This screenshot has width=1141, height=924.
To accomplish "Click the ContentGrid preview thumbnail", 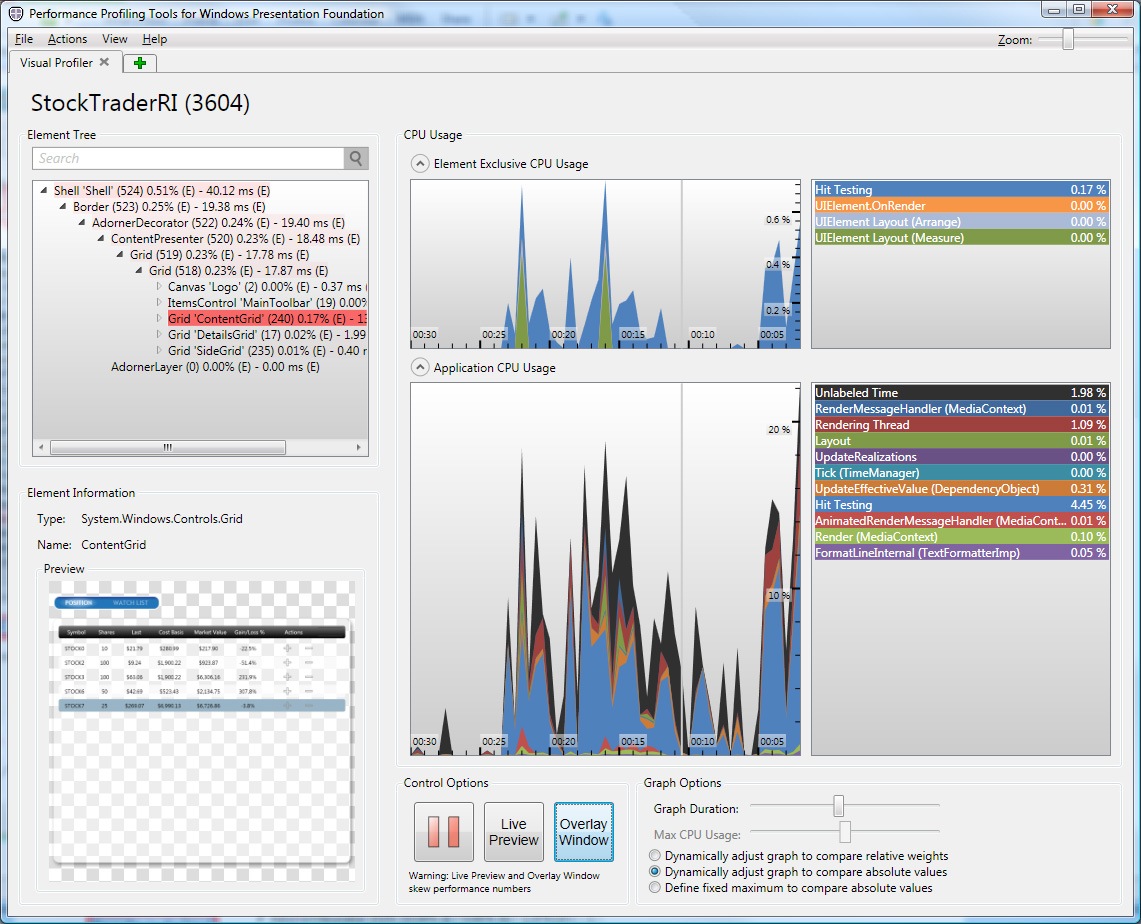I will pos(202,730).
